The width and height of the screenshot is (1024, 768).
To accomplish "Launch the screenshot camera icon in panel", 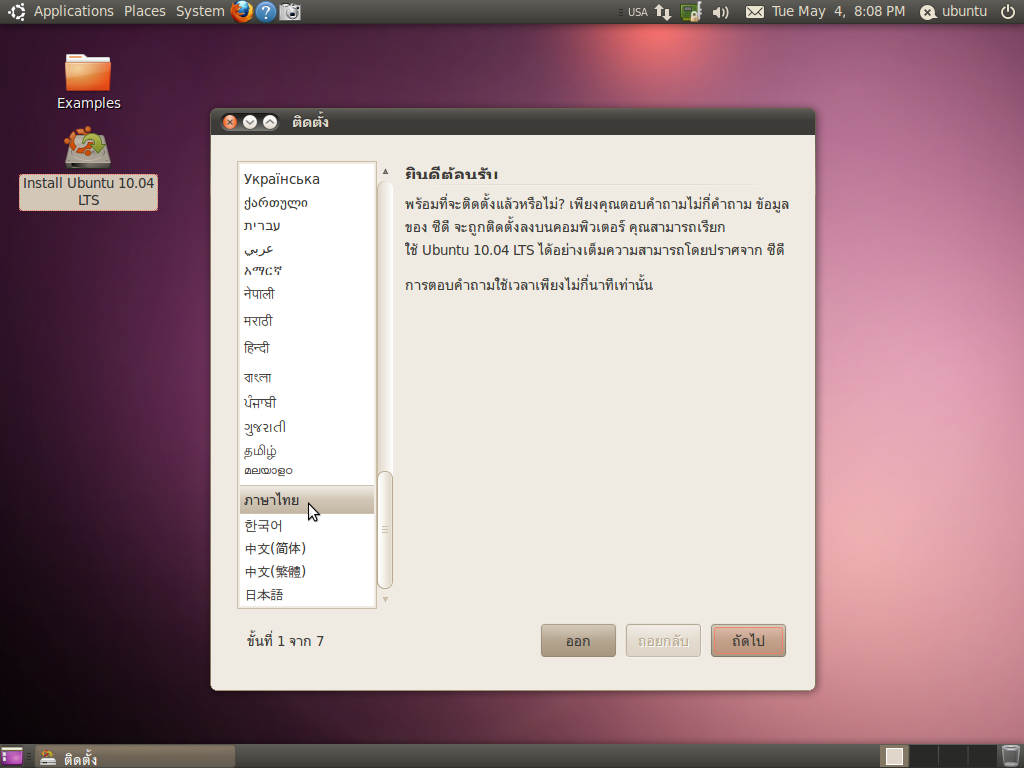I will pyautogui.click(x=290, y=12).
